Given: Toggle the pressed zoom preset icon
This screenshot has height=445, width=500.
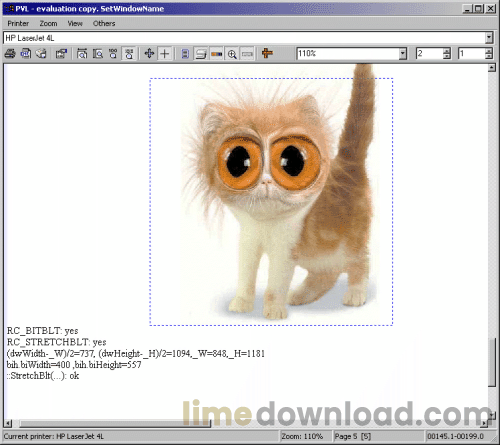Looking at the screenshot, I should [x=129, y=53].
